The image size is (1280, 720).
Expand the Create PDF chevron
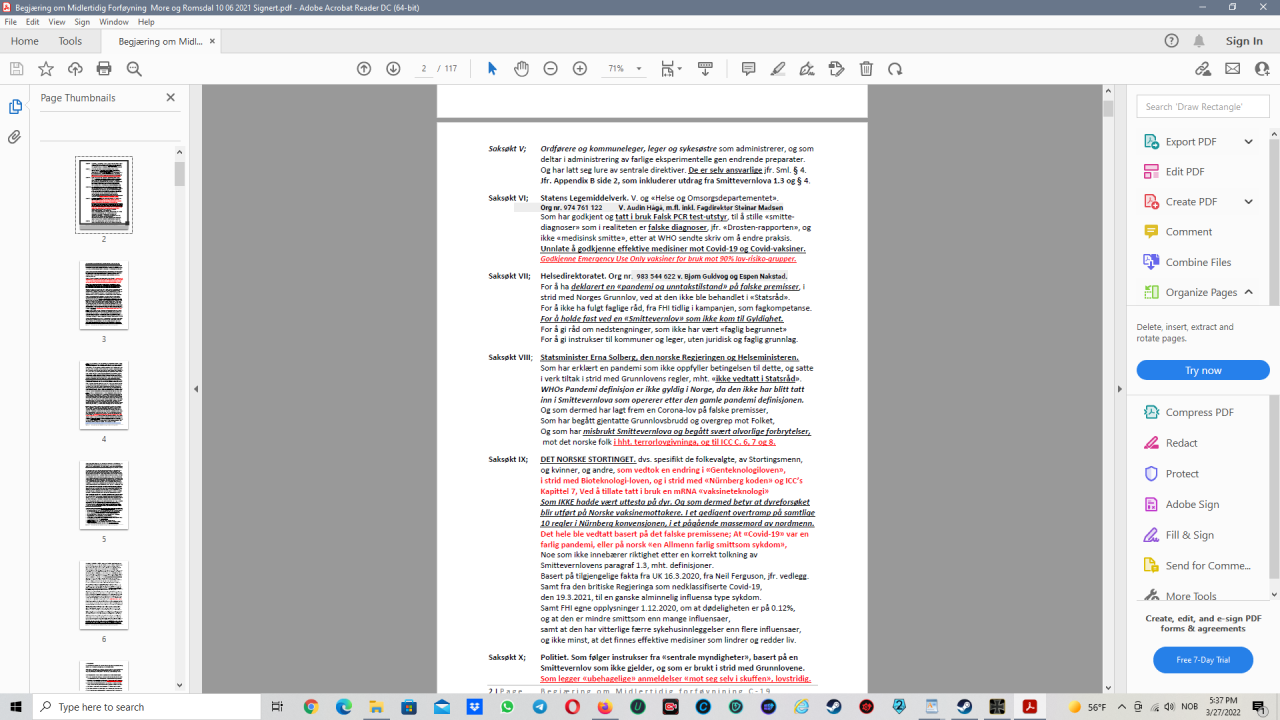tap(1248, 202)
